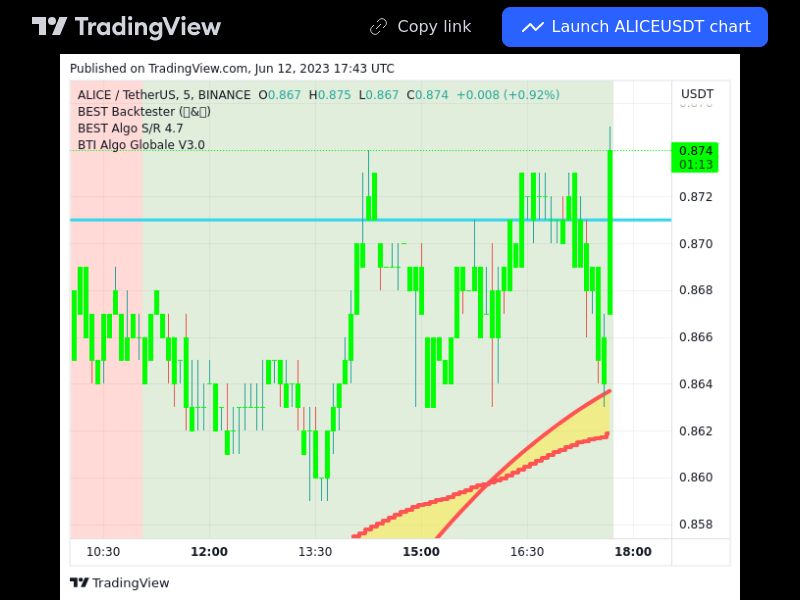Click the TradingView logo in the header
The image size is (800, 600).
point(126,27)
